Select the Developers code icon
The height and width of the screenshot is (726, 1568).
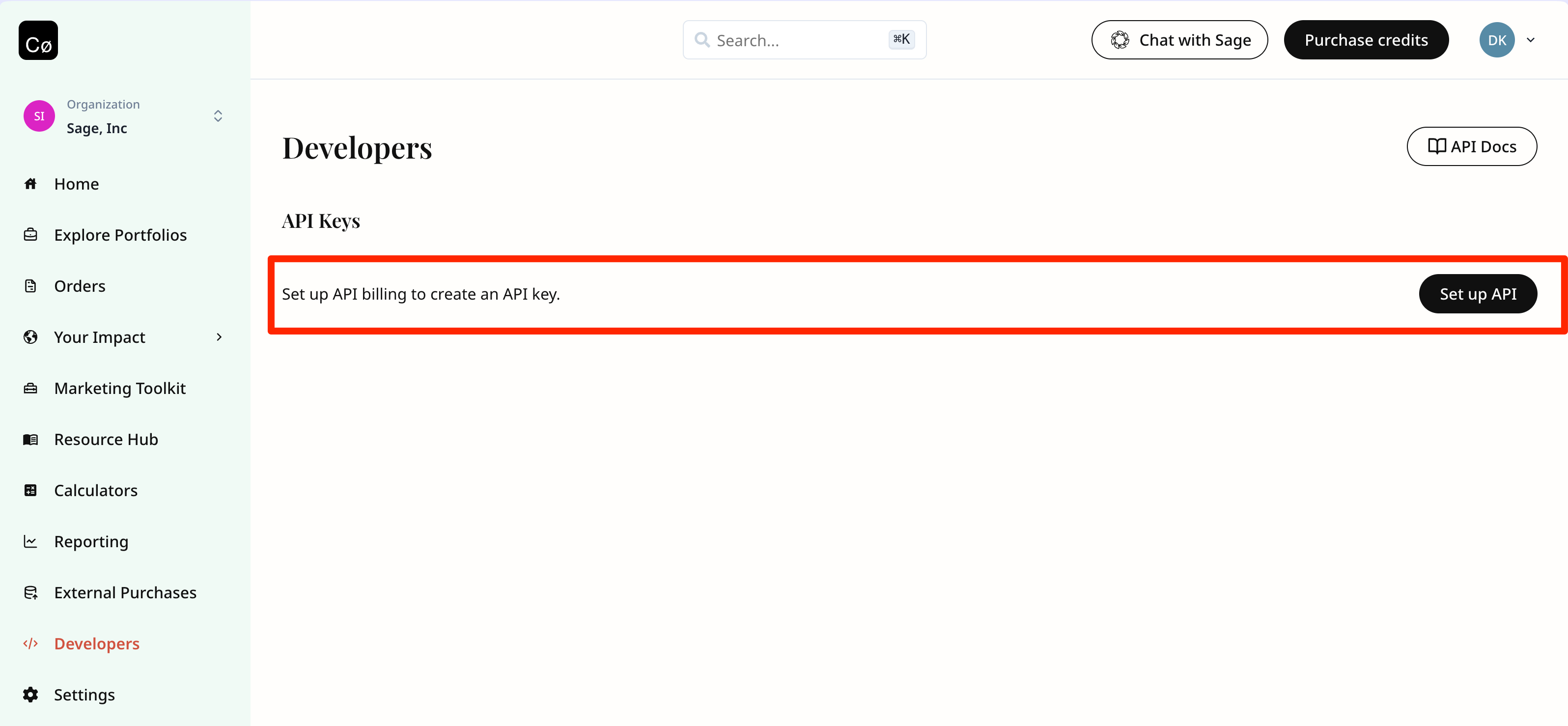[31, 643]
